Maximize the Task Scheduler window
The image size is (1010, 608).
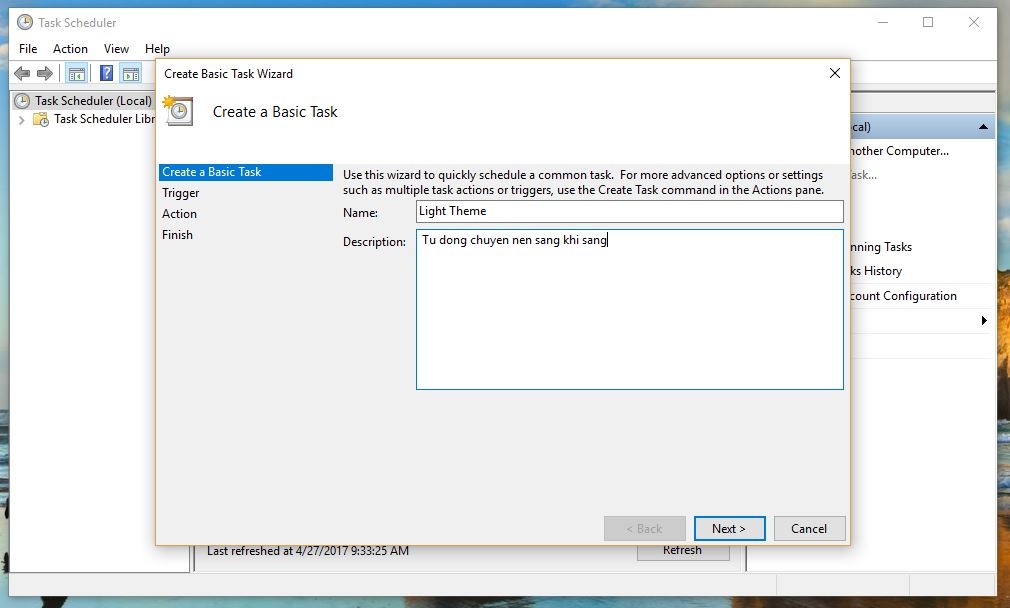click(x=928, y=23)
